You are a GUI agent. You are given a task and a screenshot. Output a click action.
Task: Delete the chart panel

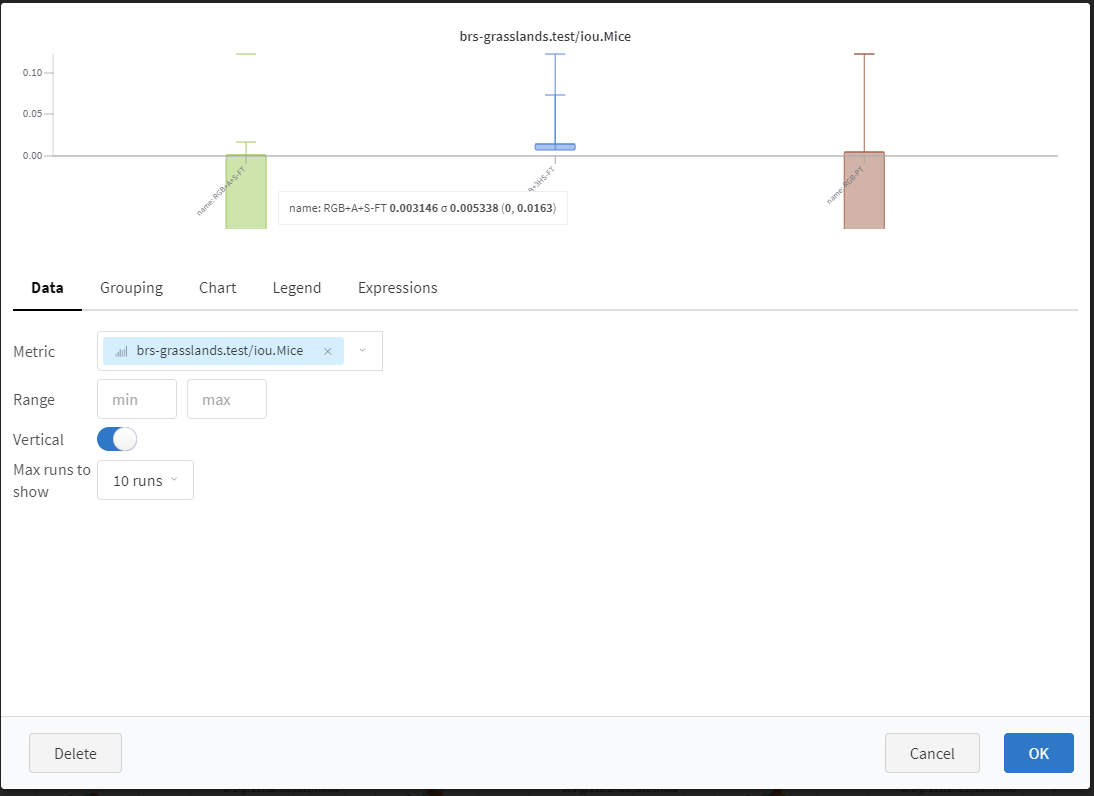point(75,753)
